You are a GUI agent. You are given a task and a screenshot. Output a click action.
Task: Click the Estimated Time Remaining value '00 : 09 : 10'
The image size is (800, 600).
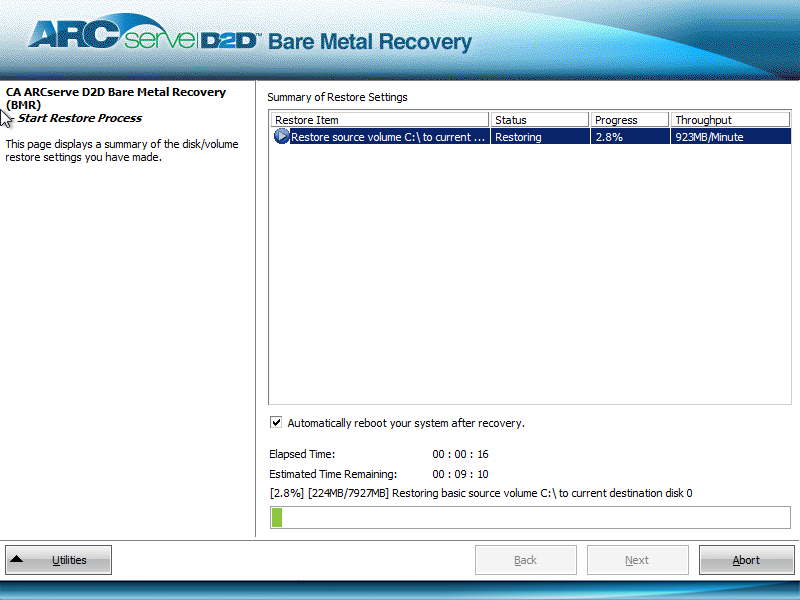pyautogui.click(x=460, y=474)
